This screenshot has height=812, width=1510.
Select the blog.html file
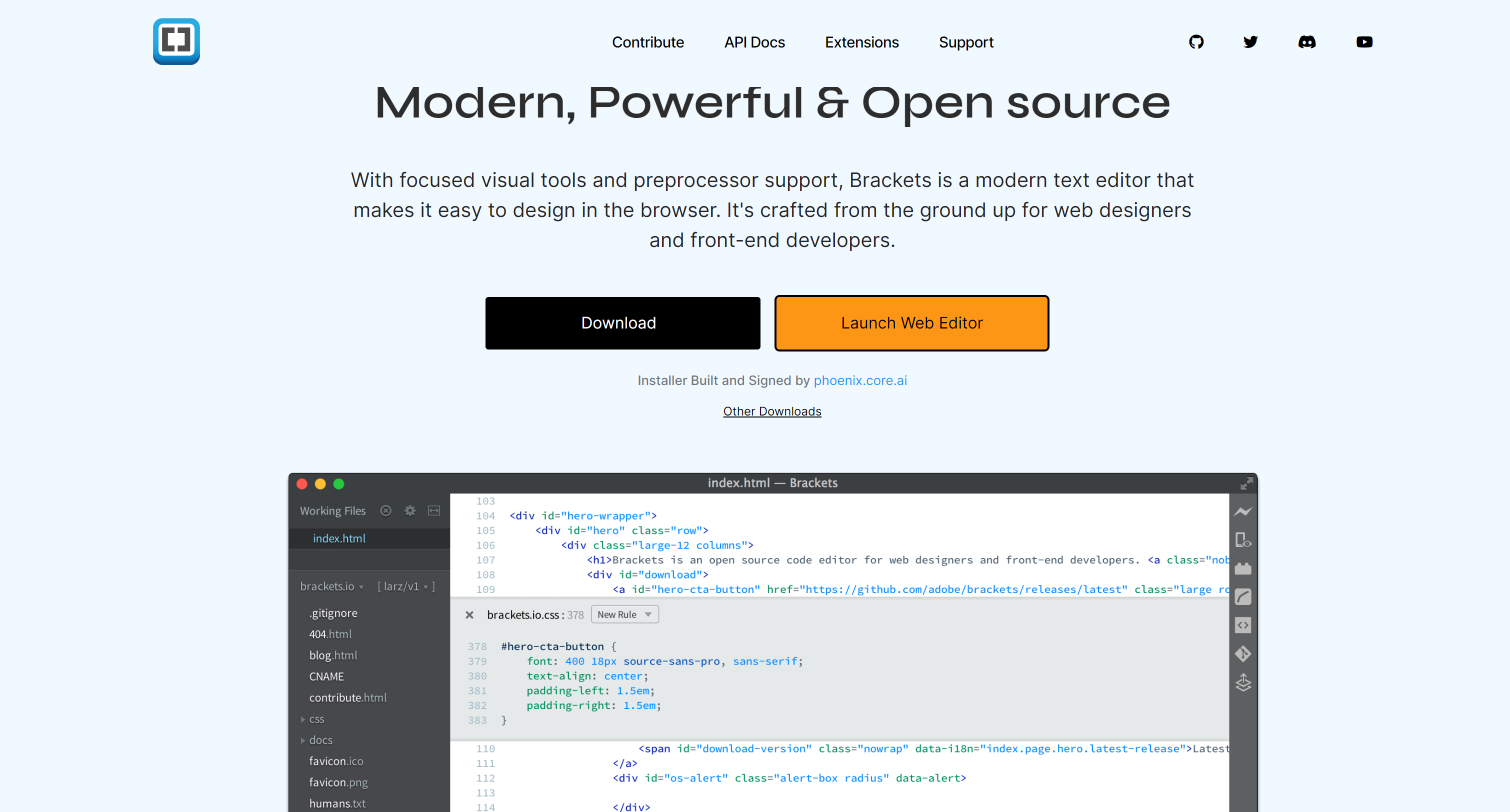(333, 655)
